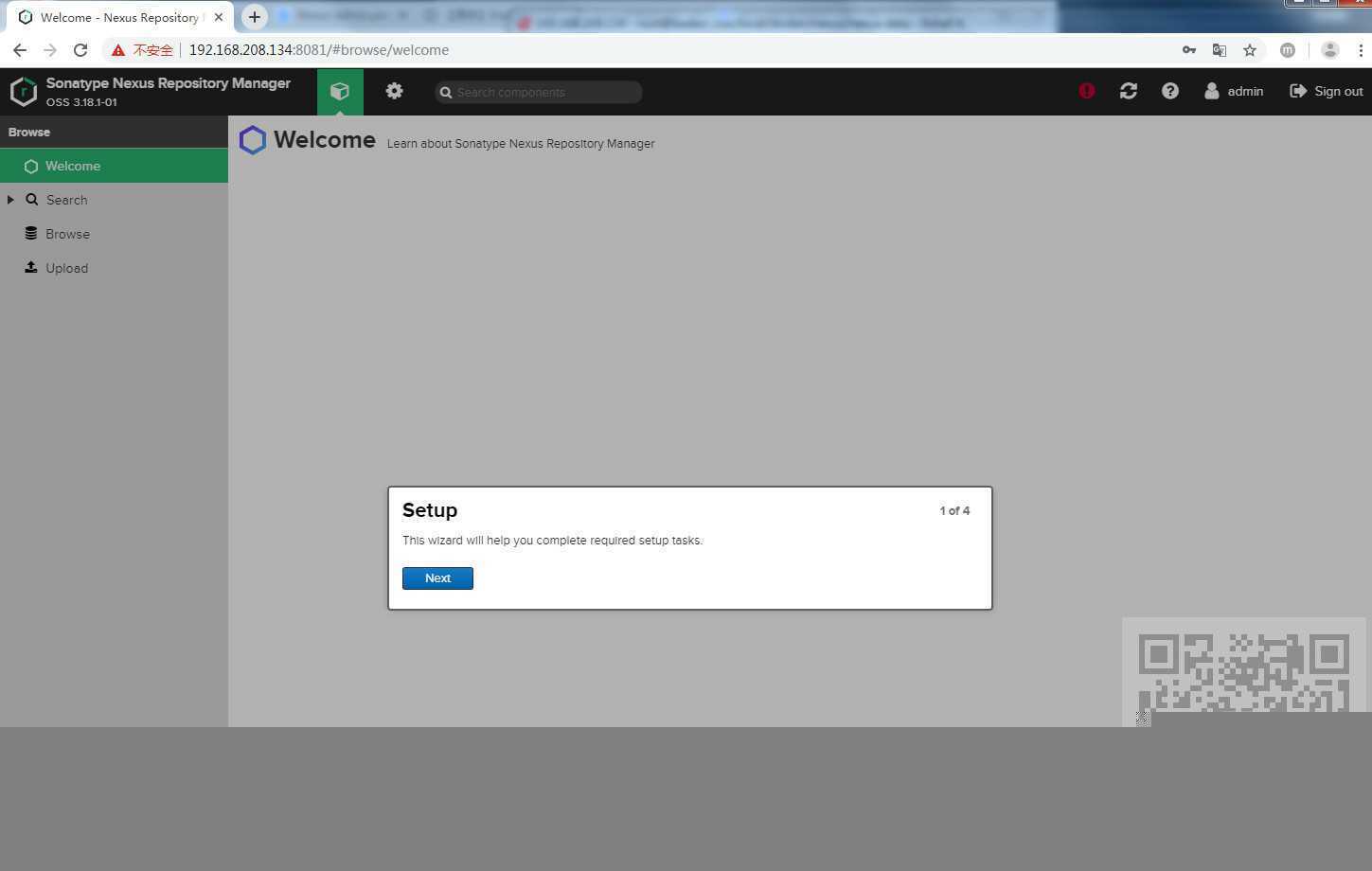Click the Setup dialog title
Viewport: 1372px width, 871px height.
430,510
